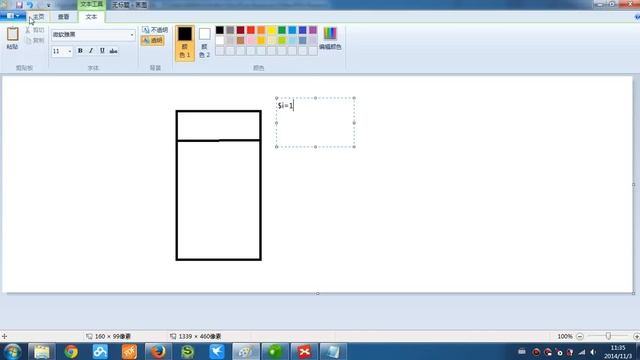Select Opaque (不透明) background option
The image size is (640, 360).
click(155, 30)
